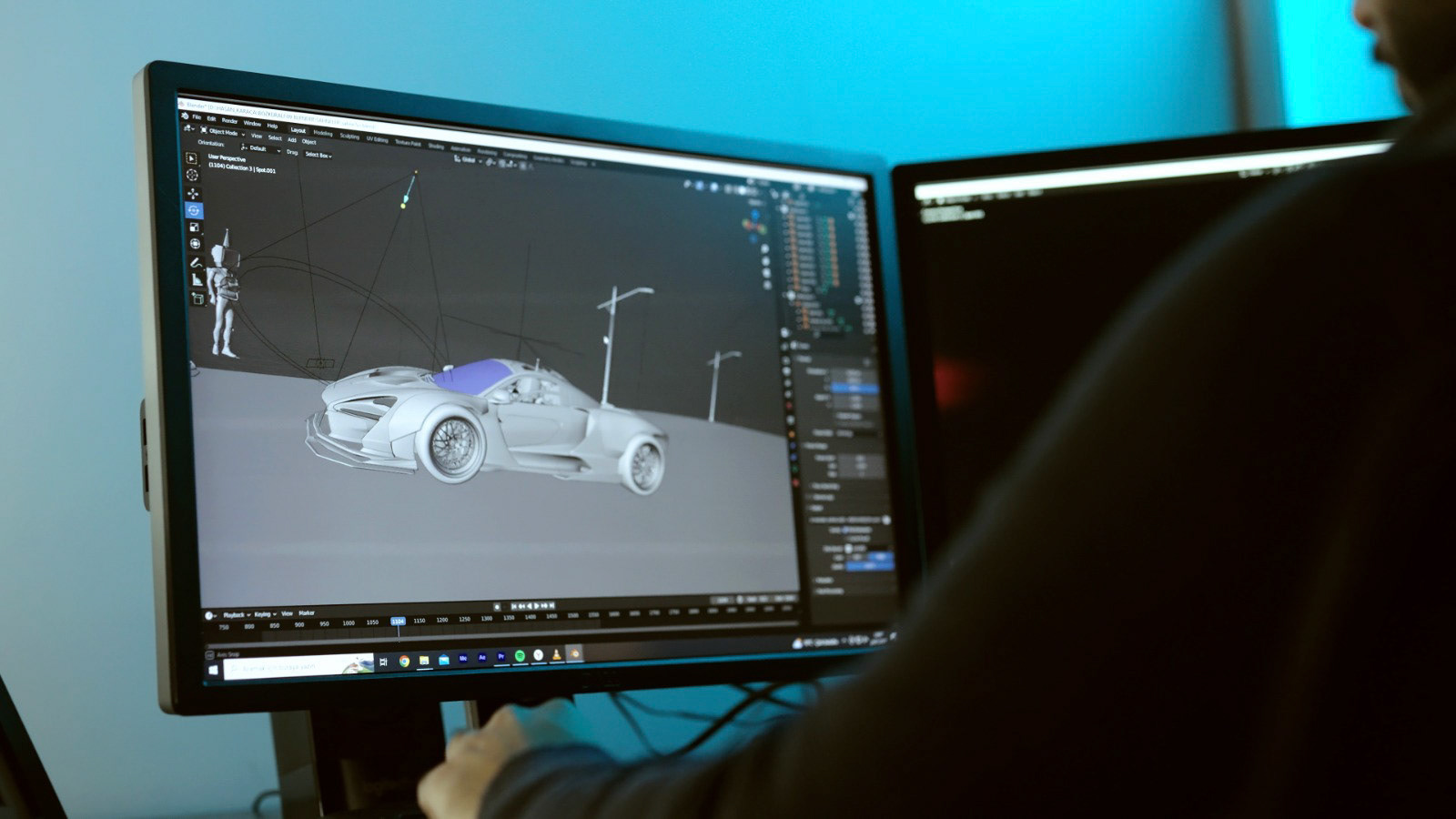Open the viewport Add menu

coord(292,139)
